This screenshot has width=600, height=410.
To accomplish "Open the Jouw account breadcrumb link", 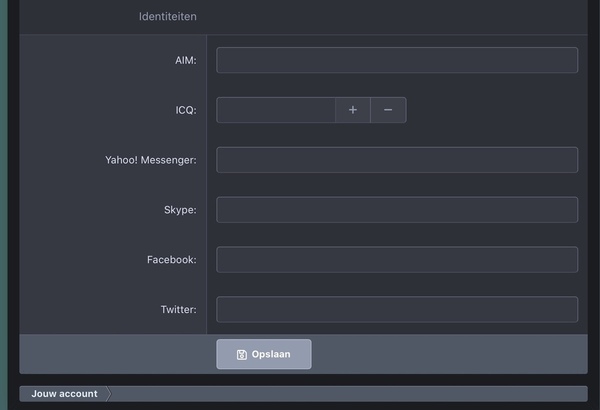I will pyautogui.click(x=64, y=394).
